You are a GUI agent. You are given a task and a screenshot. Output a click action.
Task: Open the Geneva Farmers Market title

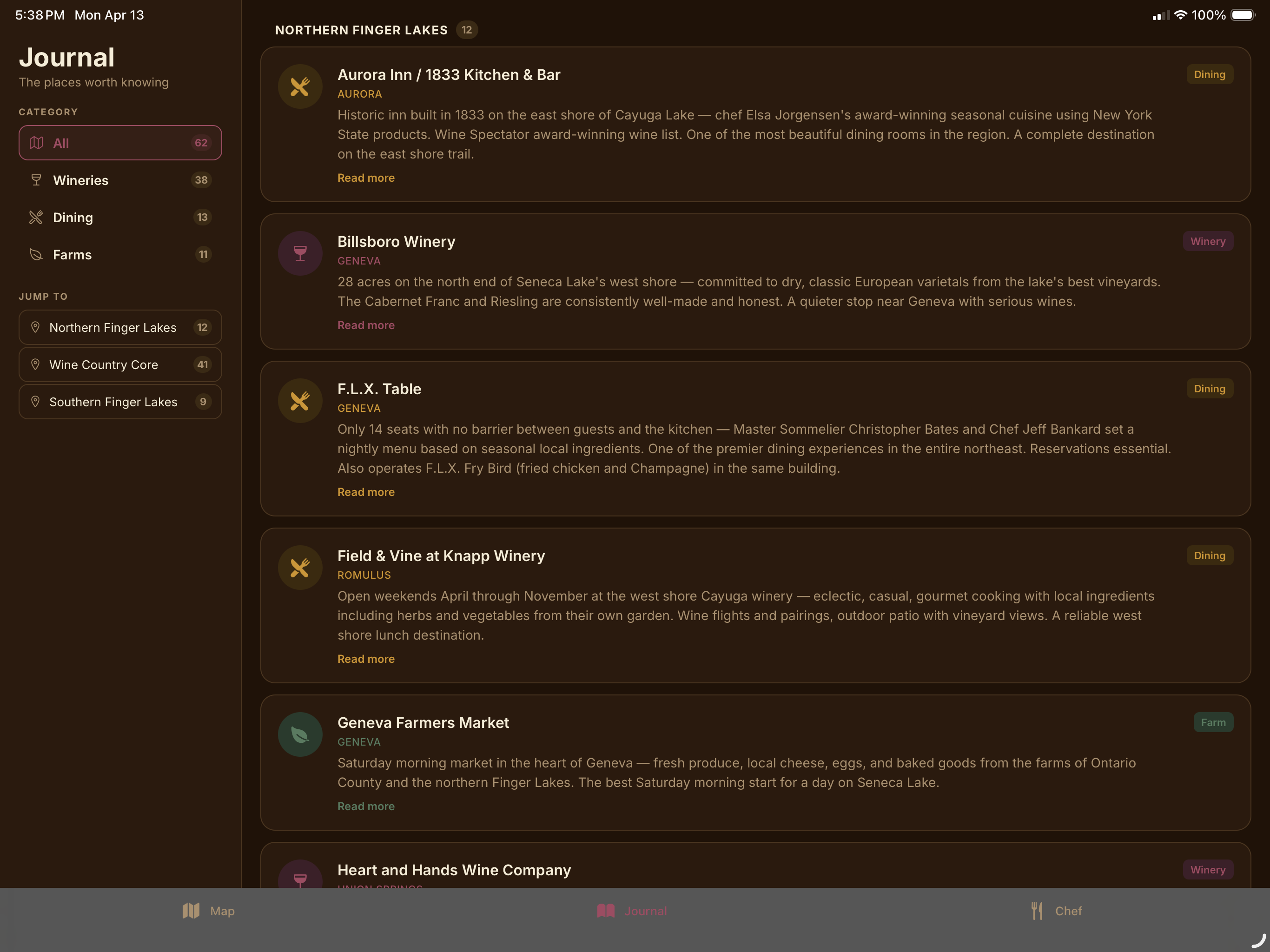tap(423, 723)
